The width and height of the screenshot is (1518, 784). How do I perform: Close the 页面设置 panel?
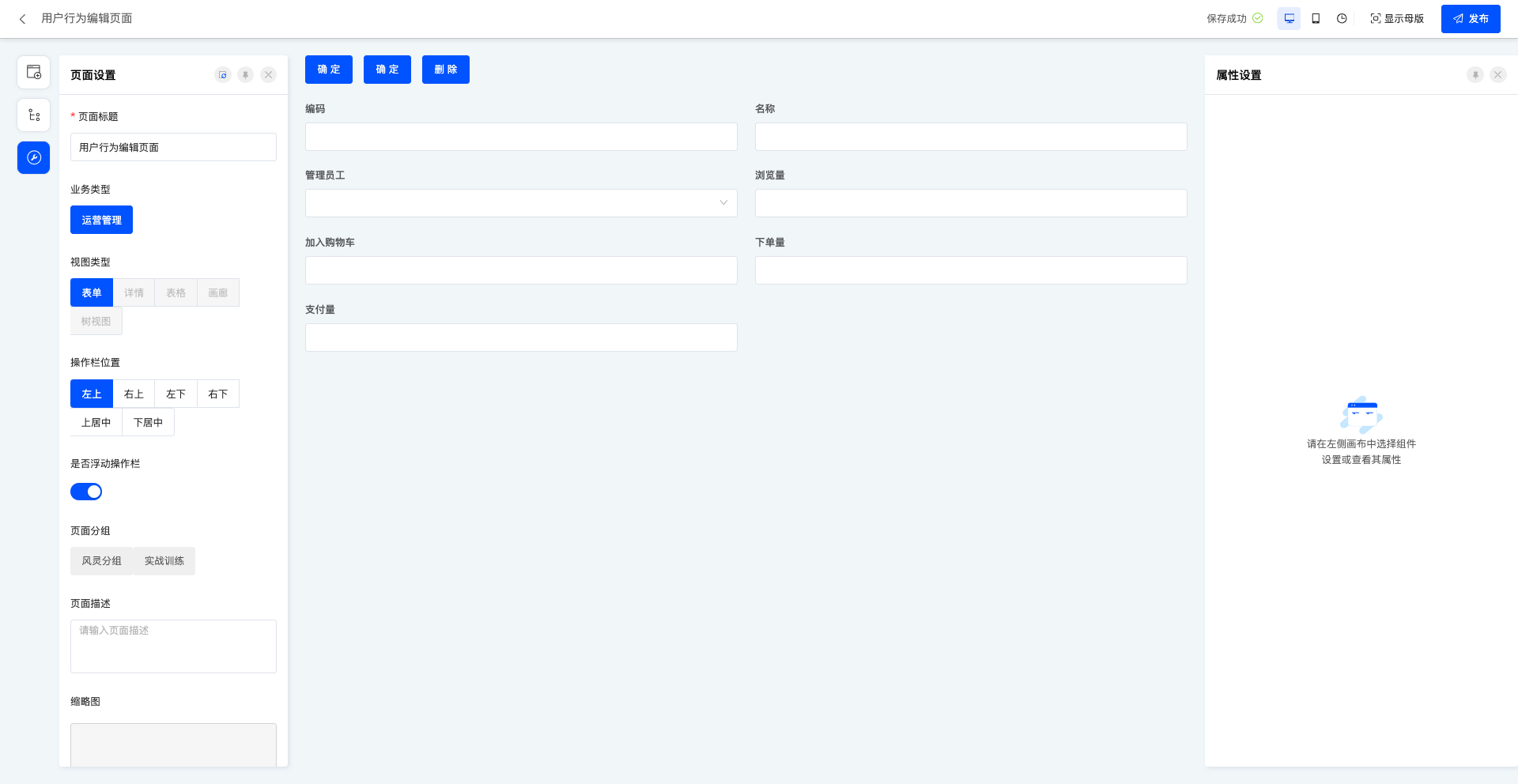point(269,75)
